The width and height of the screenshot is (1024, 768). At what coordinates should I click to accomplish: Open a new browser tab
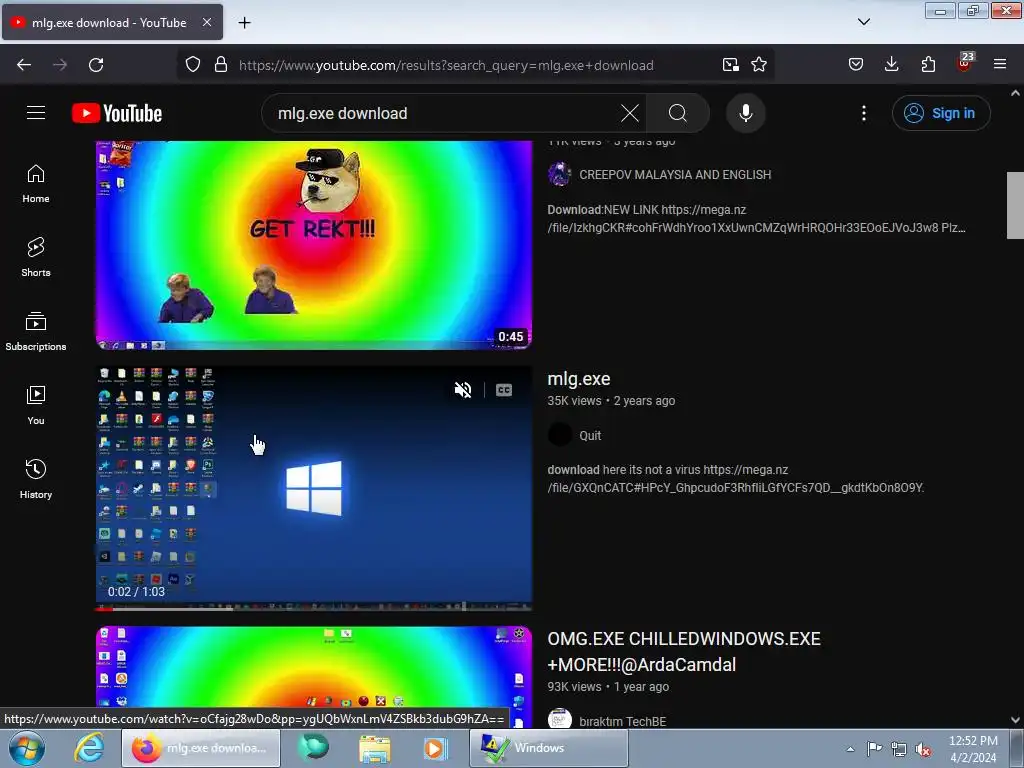(244, 23)
